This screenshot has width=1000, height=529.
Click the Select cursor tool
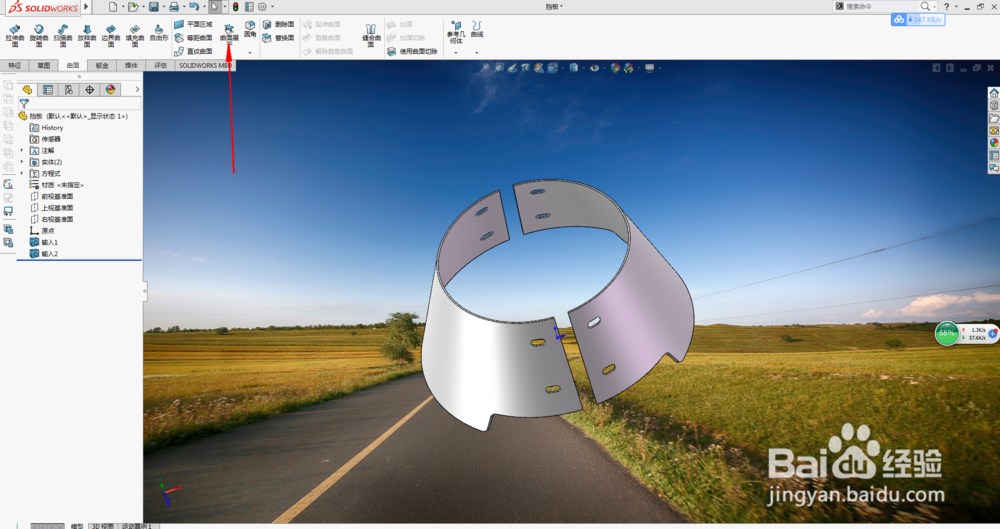click(215, 7)
